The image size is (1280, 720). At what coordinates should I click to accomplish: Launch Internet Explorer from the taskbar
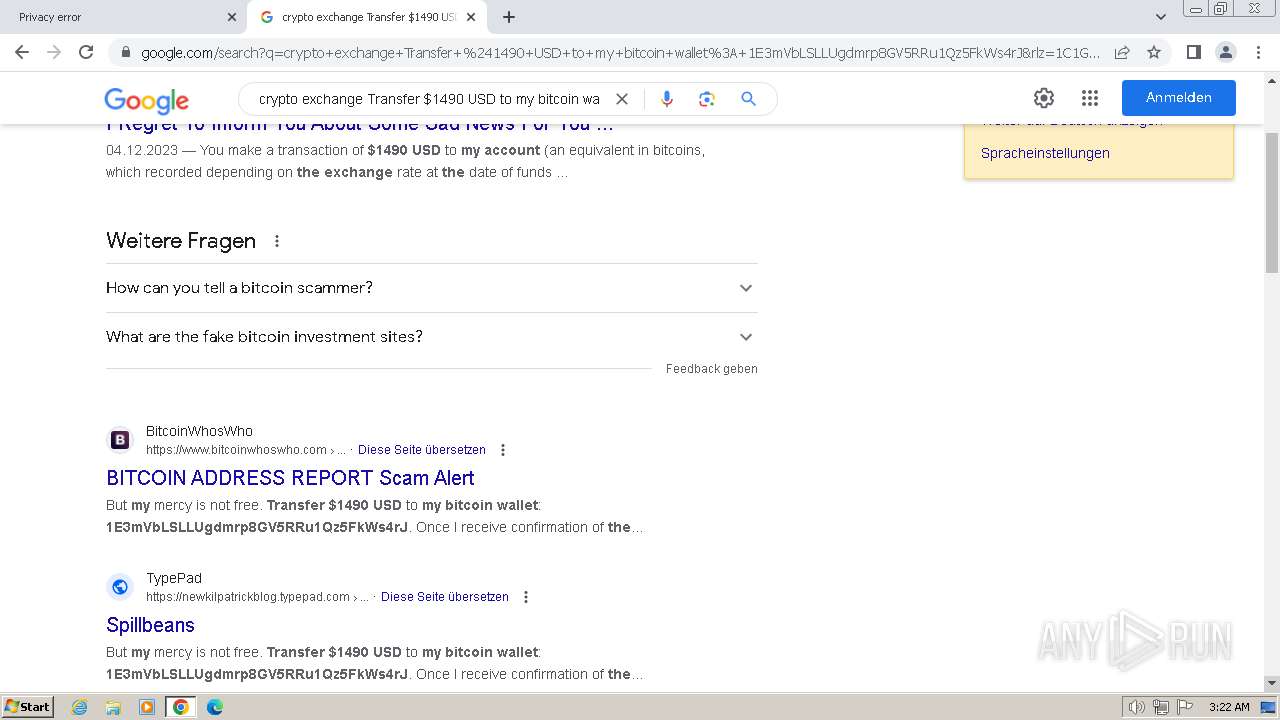tap(80, 707)
